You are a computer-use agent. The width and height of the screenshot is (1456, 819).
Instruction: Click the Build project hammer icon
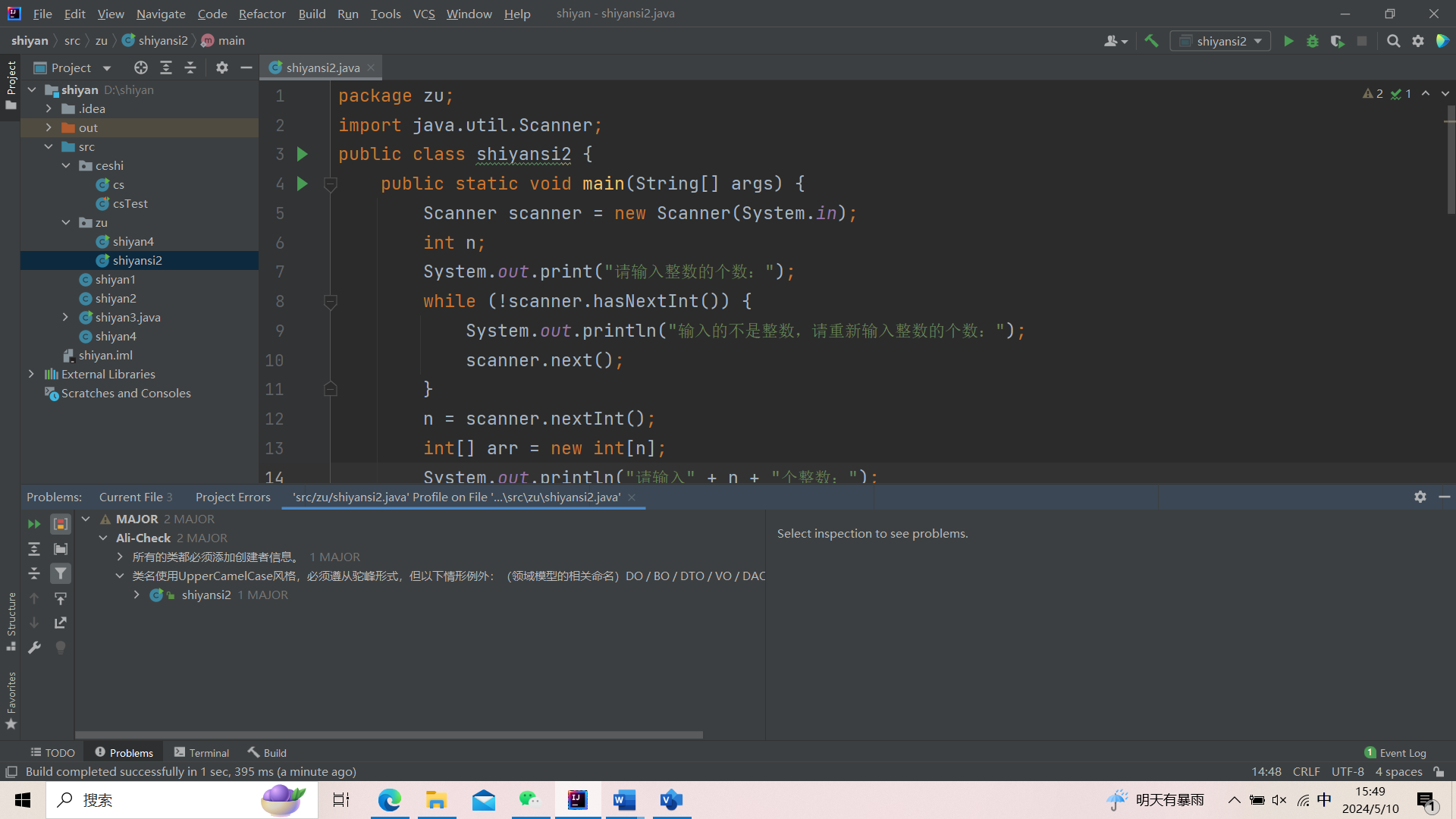point(1151,41)
